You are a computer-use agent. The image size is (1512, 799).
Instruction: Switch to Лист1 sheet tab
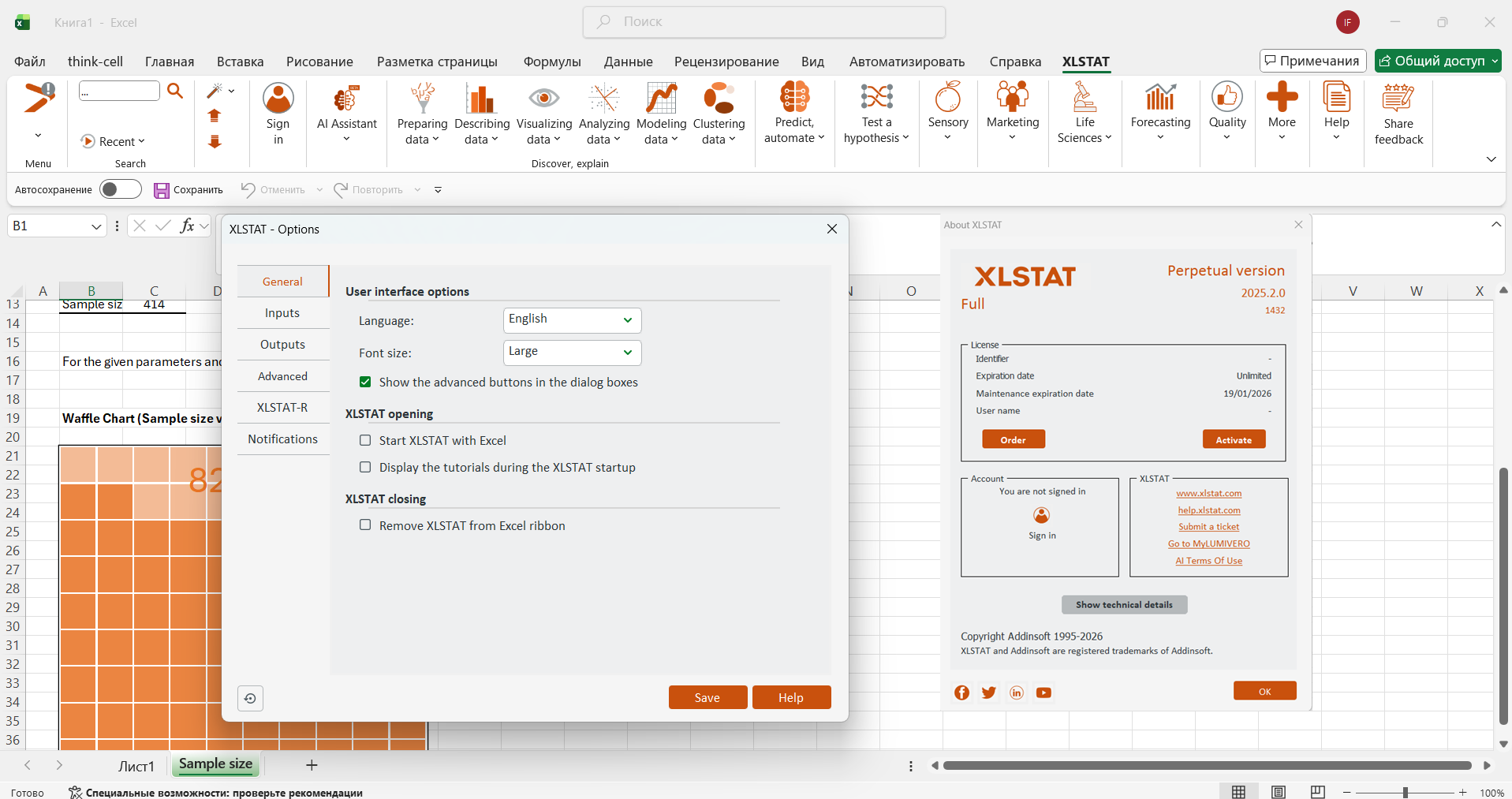tap(136, 766)
